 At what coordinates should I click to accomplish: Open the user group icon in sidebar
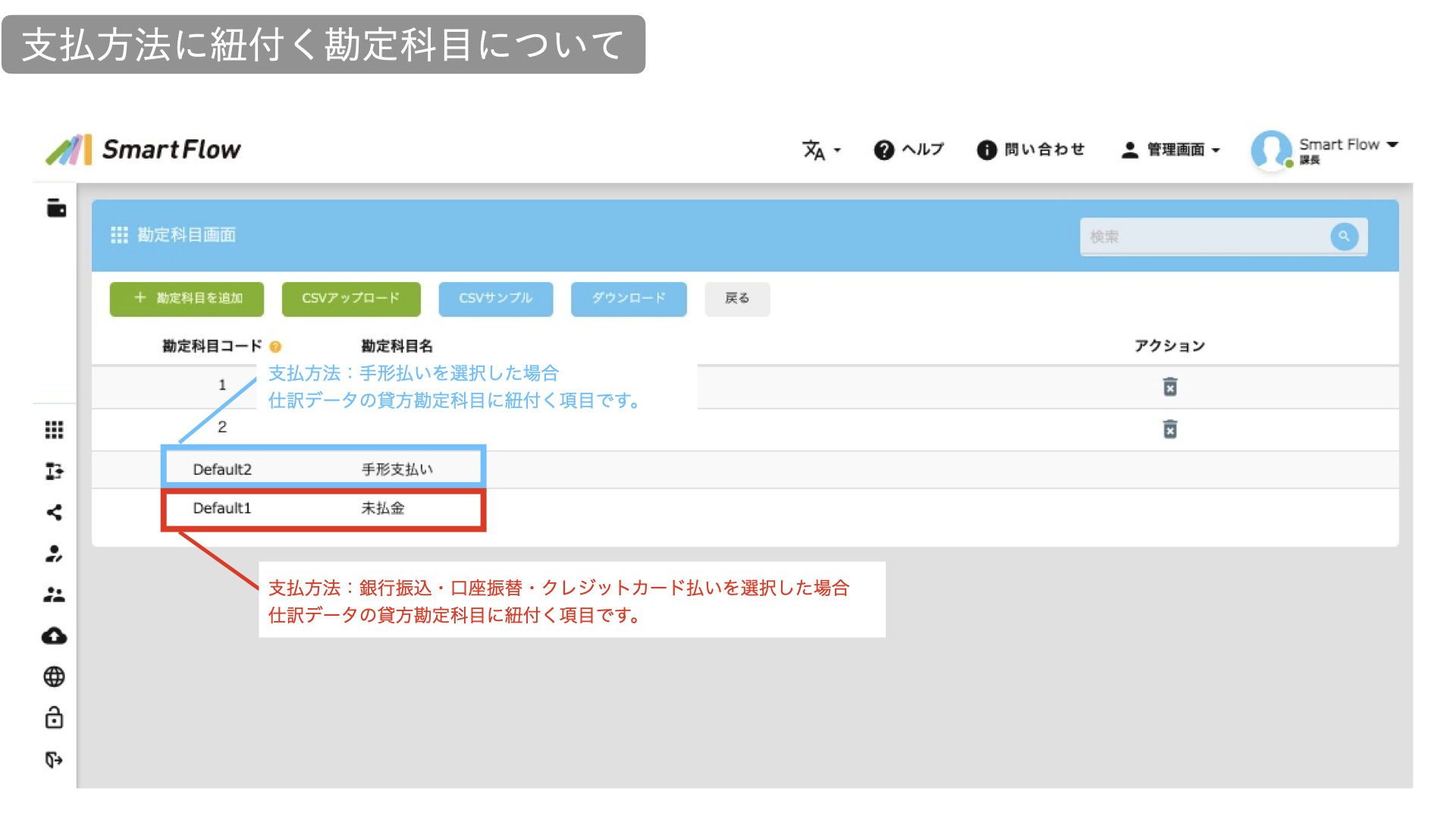[x=54, y=595]
